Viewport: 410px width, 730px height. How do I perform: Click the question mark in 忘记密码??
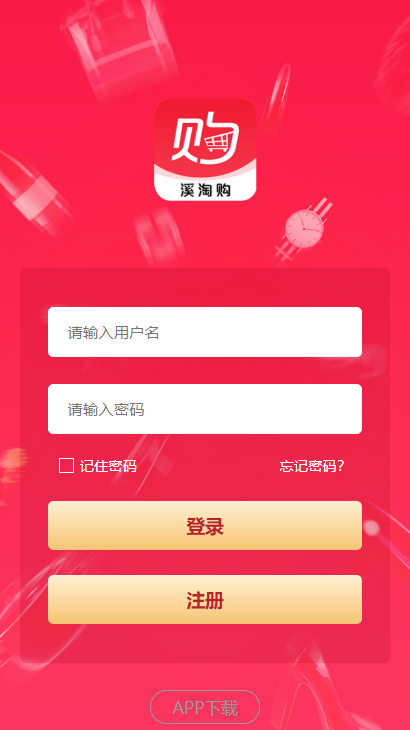(341, 466)
